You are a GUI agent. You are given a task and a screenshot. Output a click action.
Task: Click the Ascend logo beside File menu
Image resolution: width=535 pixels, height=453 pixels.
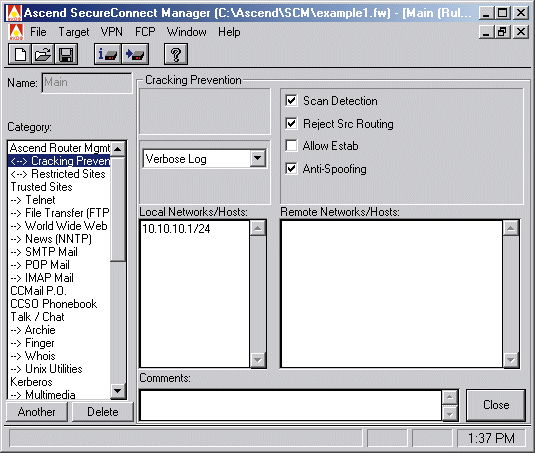click(16, 32)
